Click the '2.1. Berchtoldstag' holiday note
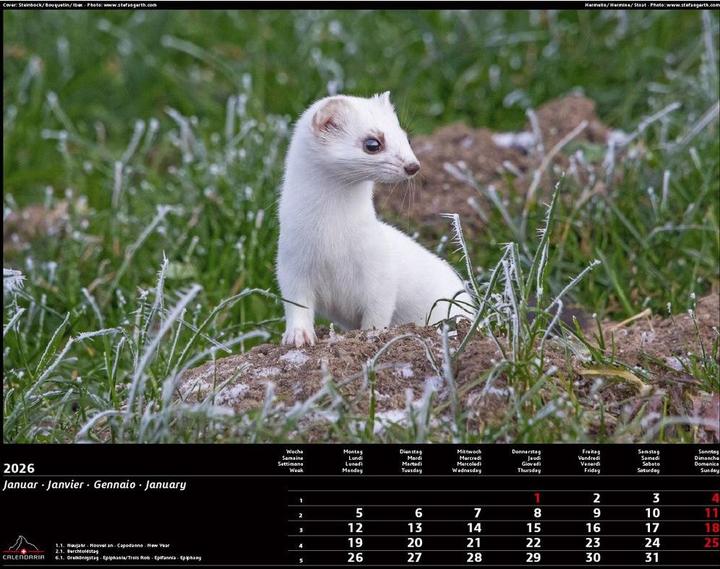Image resolution: width=720 pixels, height=569 pixels. click(77, 552)
